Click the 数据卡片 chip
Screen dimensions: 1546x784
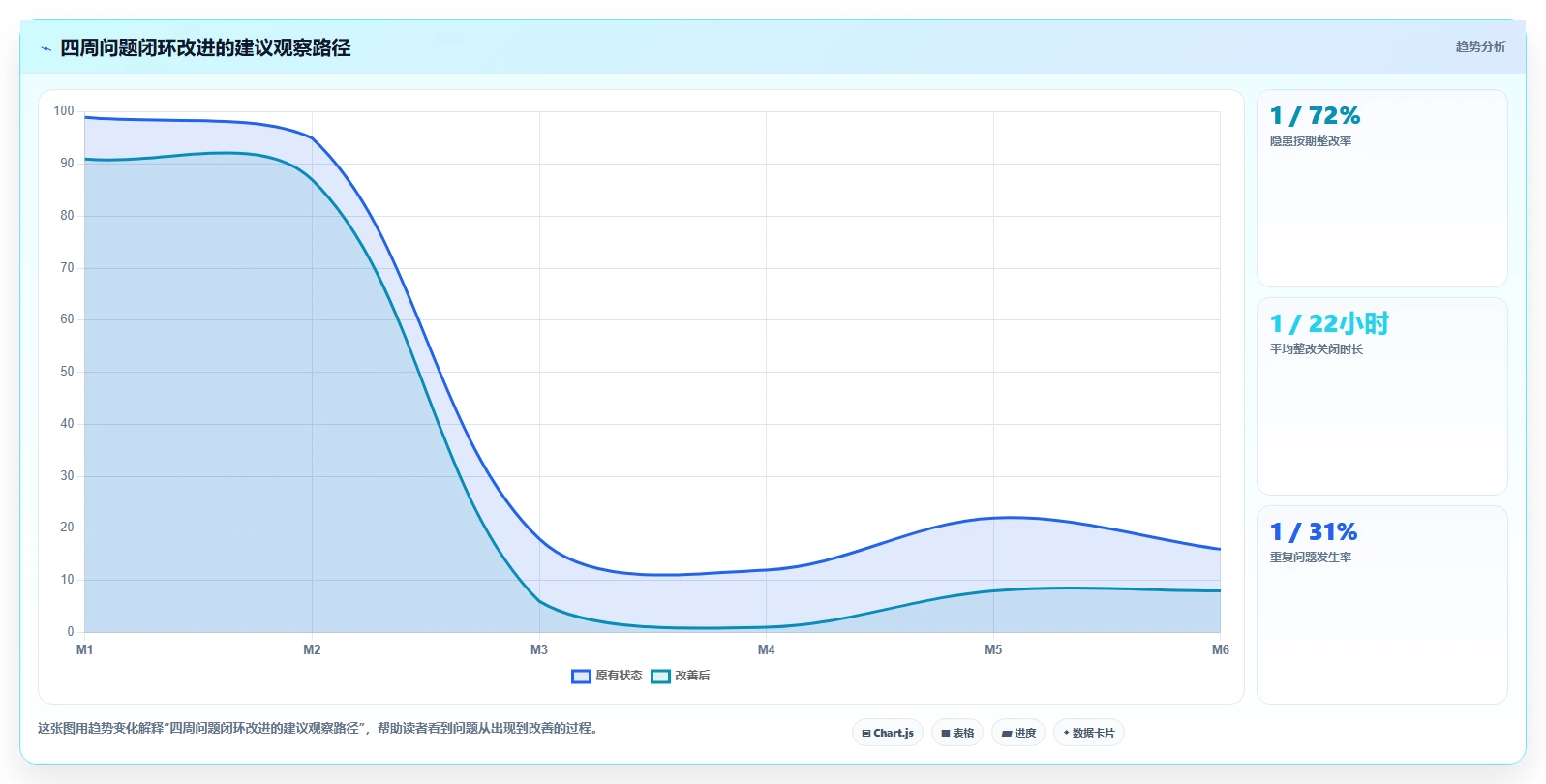(x=1089, y=733)
